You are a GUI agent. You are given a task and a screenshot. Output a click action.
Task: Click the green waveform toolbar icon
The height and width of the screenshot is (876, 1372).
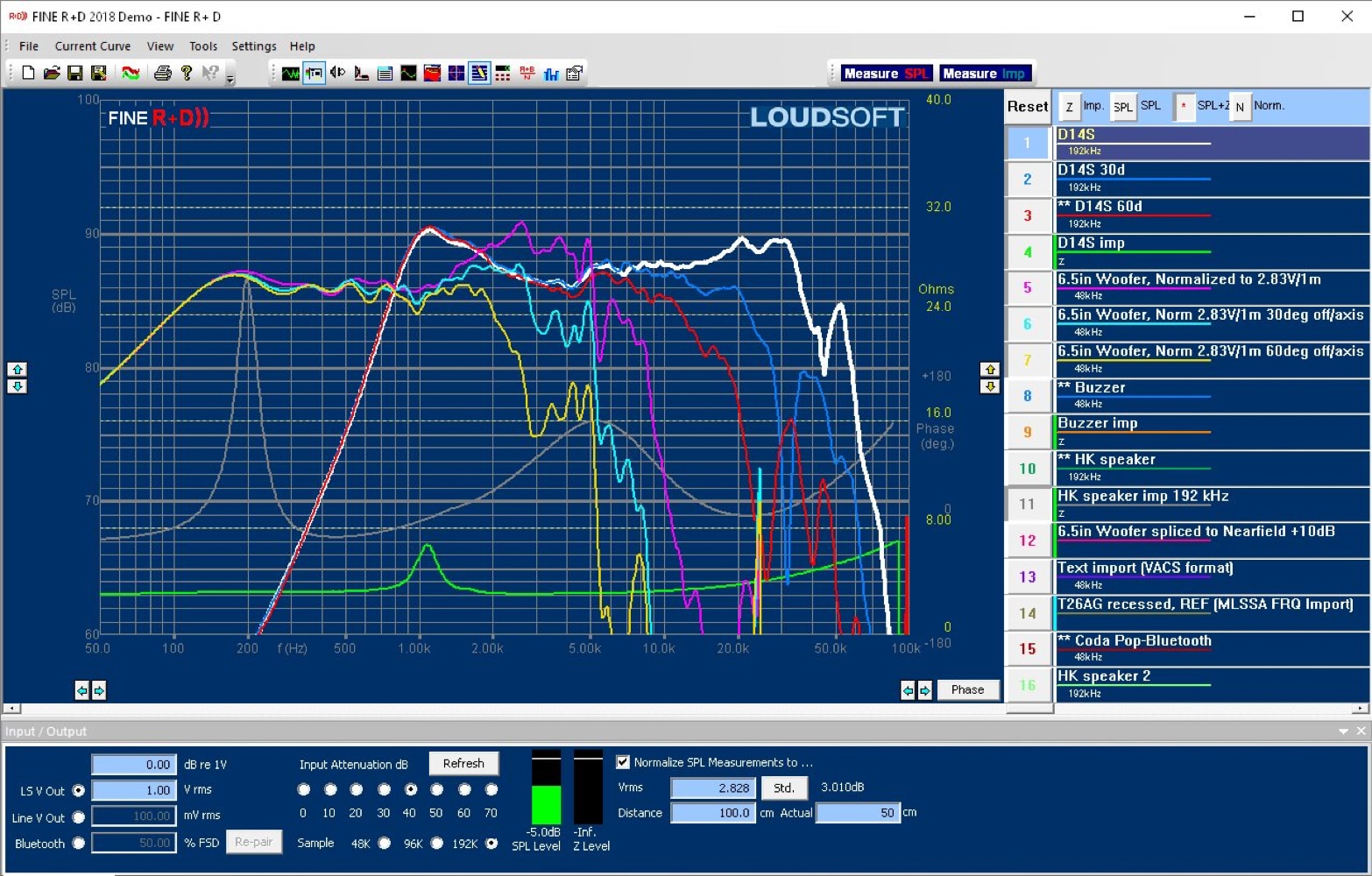click(291, 73)
